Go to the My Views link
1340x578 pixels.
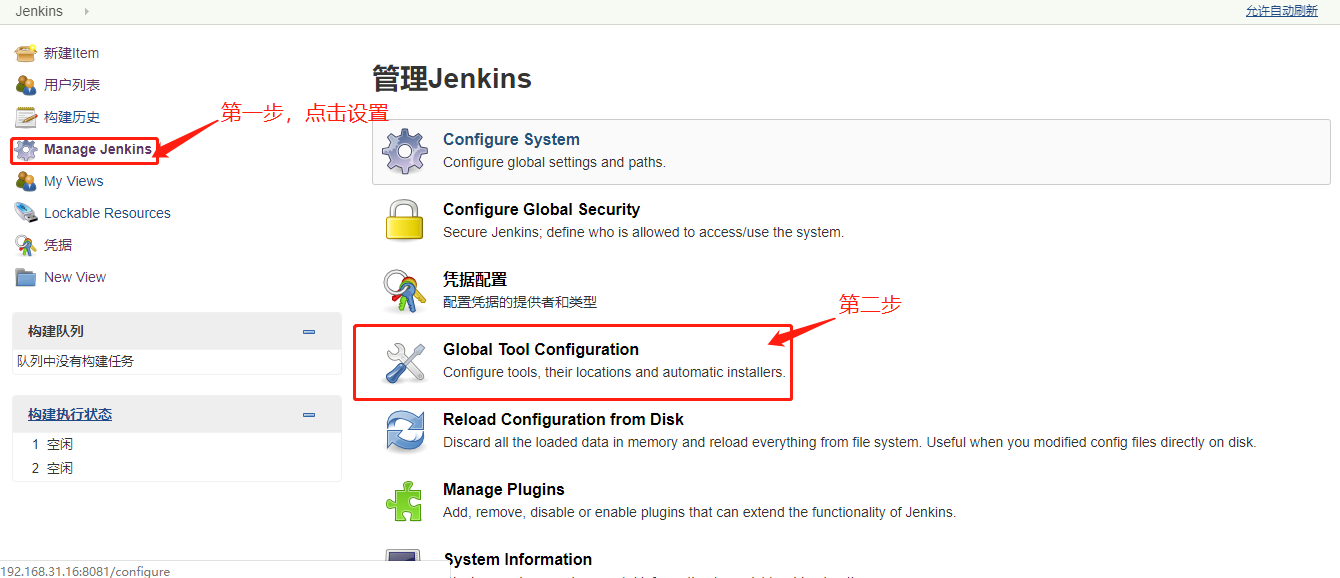(x=74, y=181)
